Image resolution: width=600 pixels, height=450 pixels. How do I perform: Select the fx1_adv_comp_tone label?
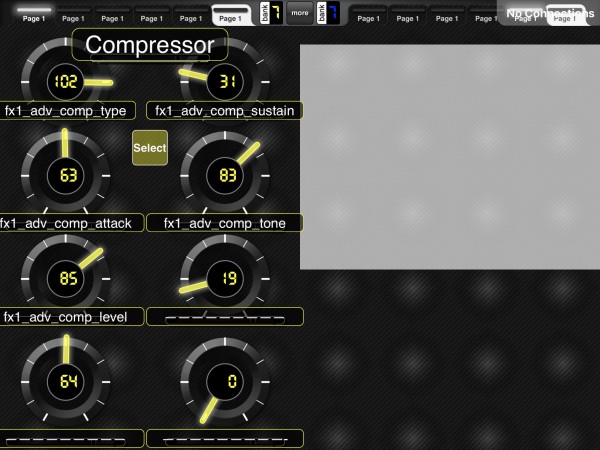(x=225, y=223)
